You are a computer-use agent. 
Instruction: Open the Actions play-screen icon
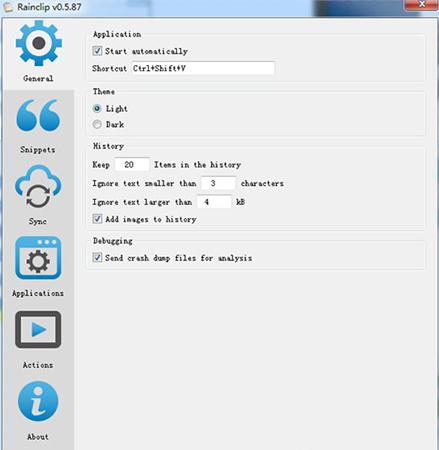pos(38,329)
